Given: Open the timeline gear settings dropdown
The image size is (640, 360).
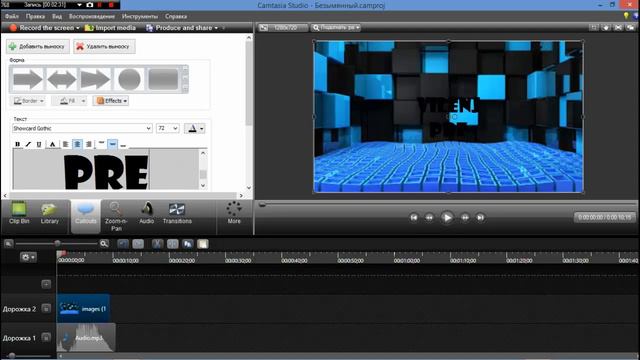Looking at the screenshot, I should 28,257.
